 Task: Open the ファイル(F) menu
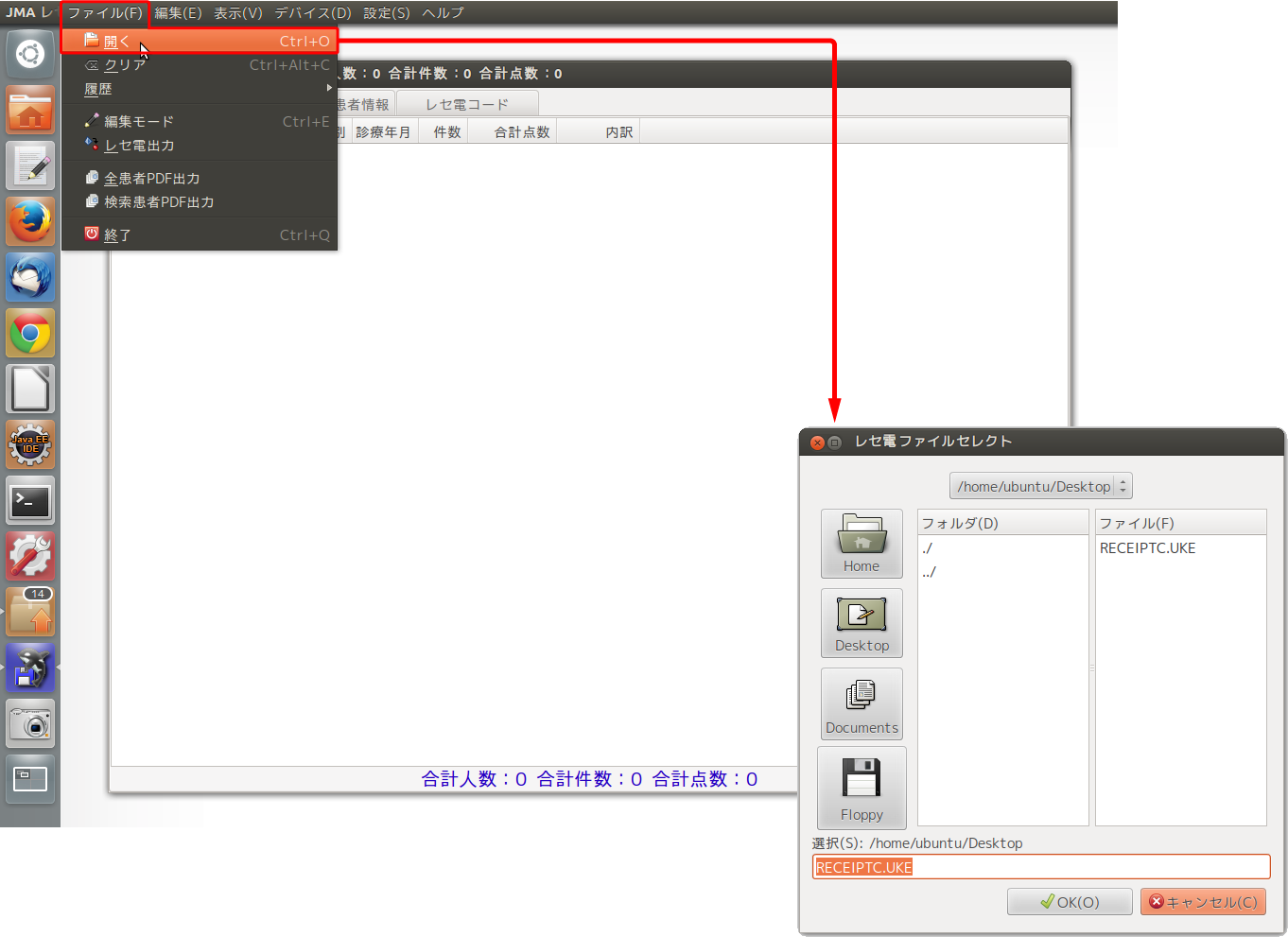click(105, 13)
